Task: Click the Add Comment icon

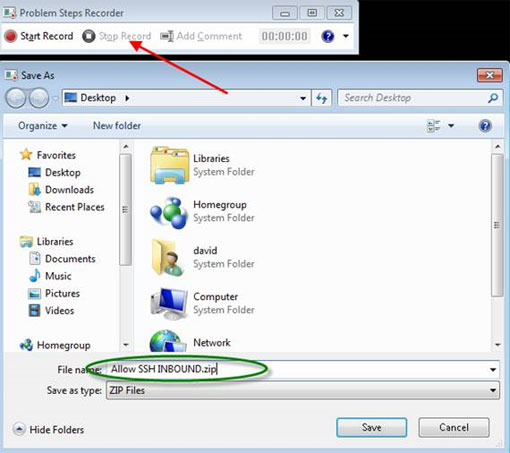Action: (167, 36)
